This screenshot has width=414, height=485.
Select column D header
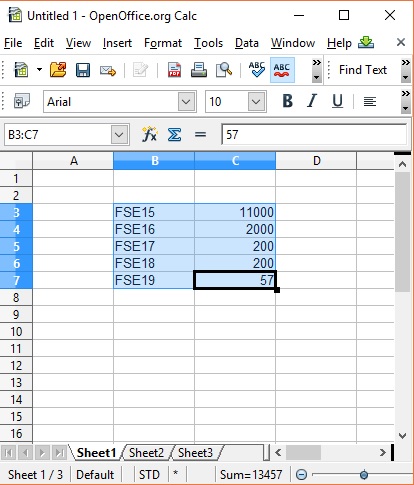tap(316, 161)
